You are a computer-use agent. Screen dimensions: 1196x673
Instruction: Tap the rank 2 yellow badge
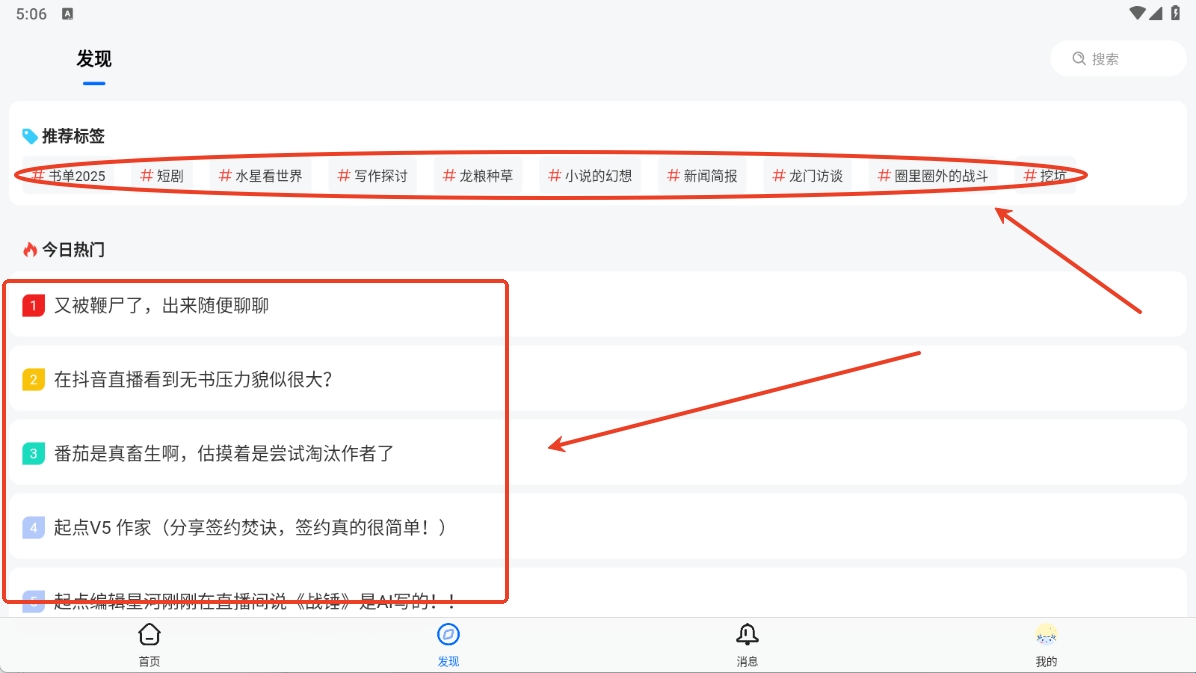pos(33,380)
